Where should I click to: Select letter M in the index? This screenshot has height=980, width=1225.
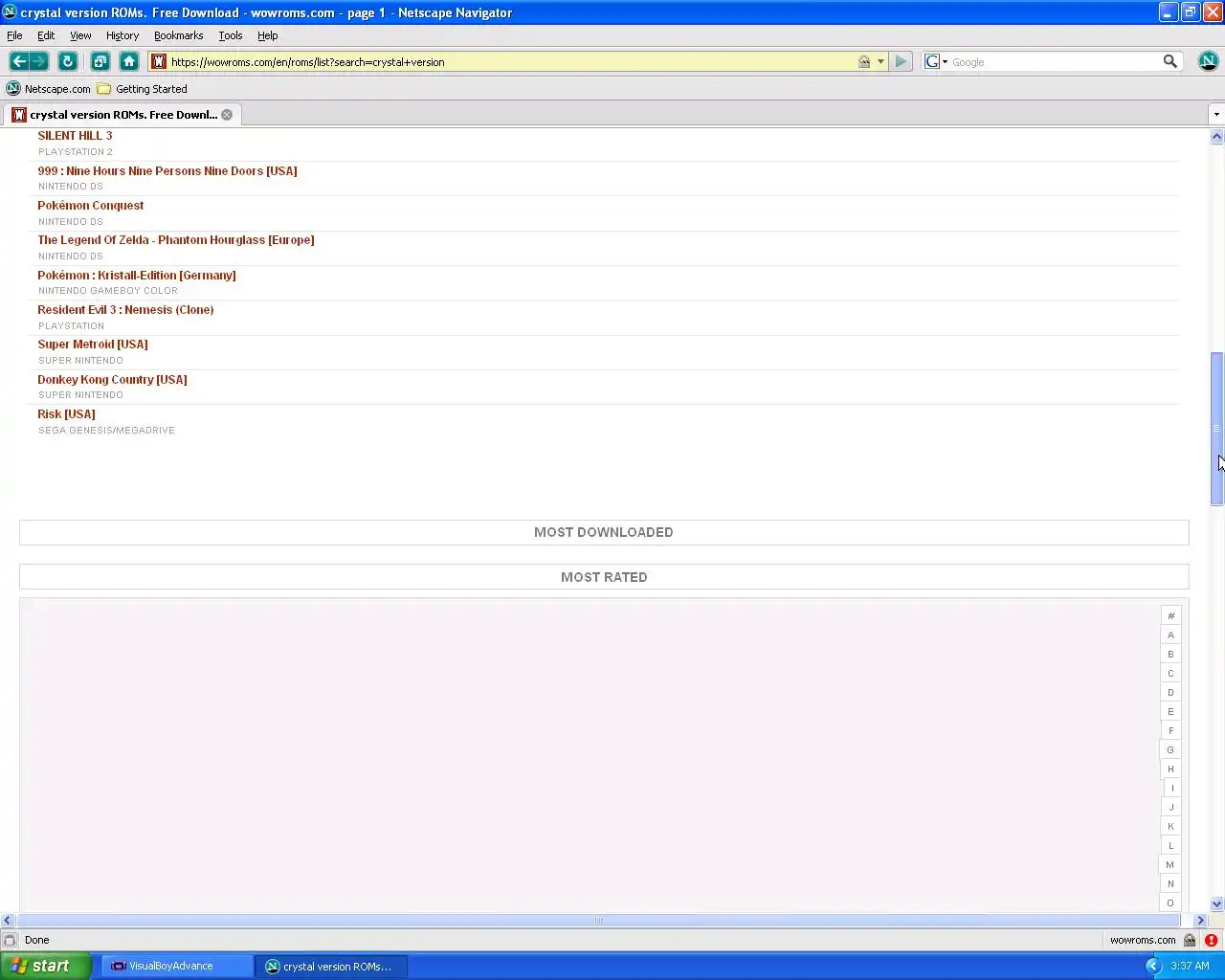tap(1170, 864)
